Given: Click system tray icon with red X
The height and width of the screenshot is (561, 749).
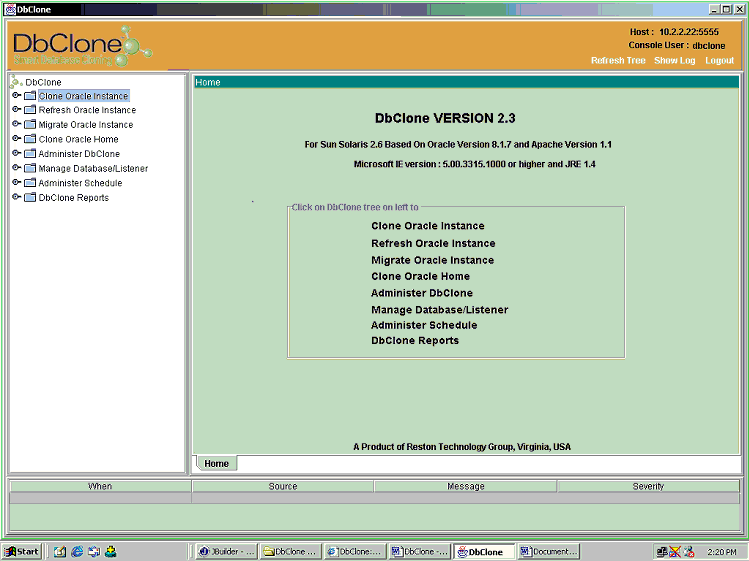Looking at the screenshot, I should tap(674, 552).
